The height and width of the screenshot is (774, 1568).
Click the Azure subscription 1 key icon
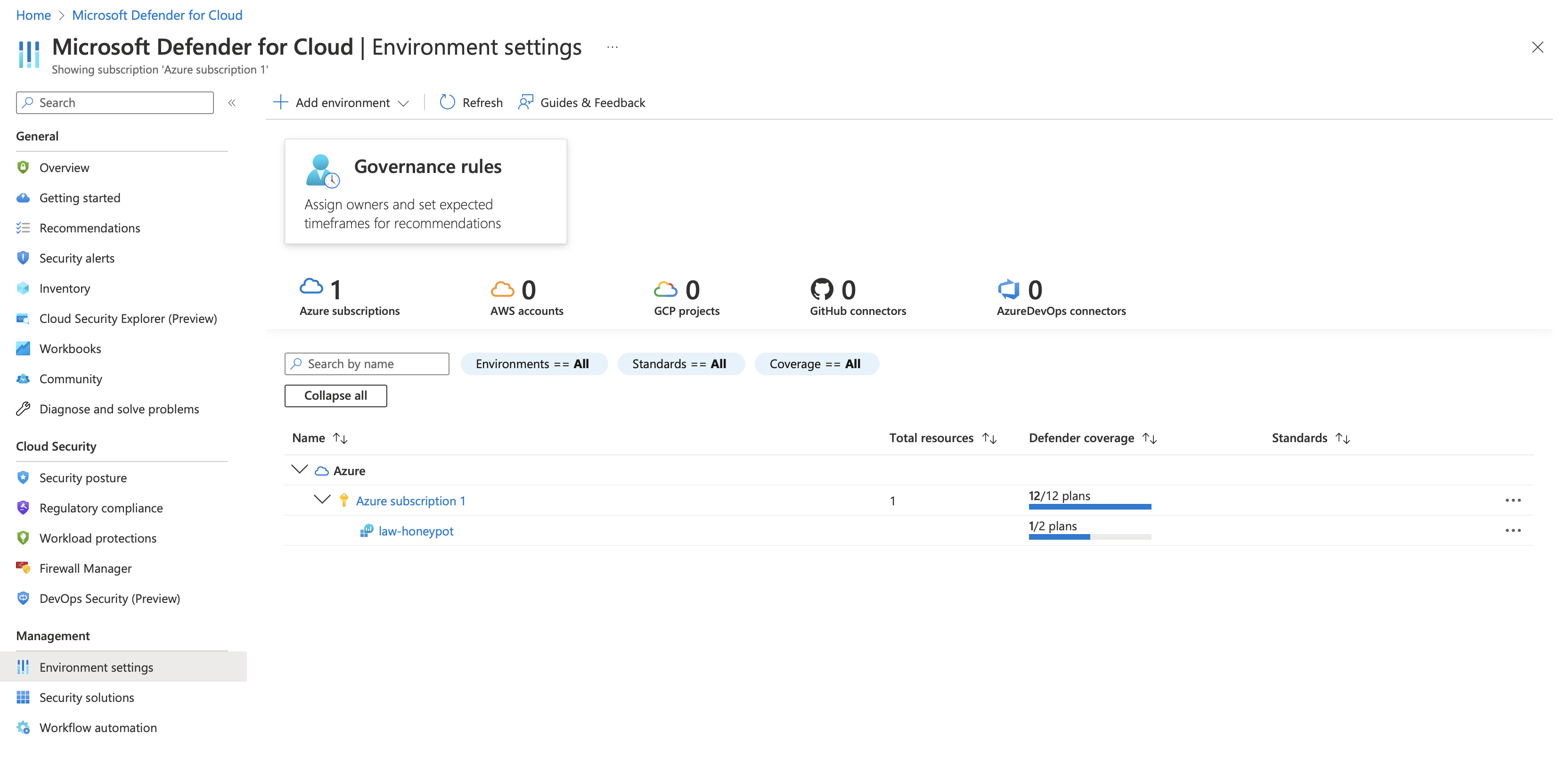tap(344, 500)
